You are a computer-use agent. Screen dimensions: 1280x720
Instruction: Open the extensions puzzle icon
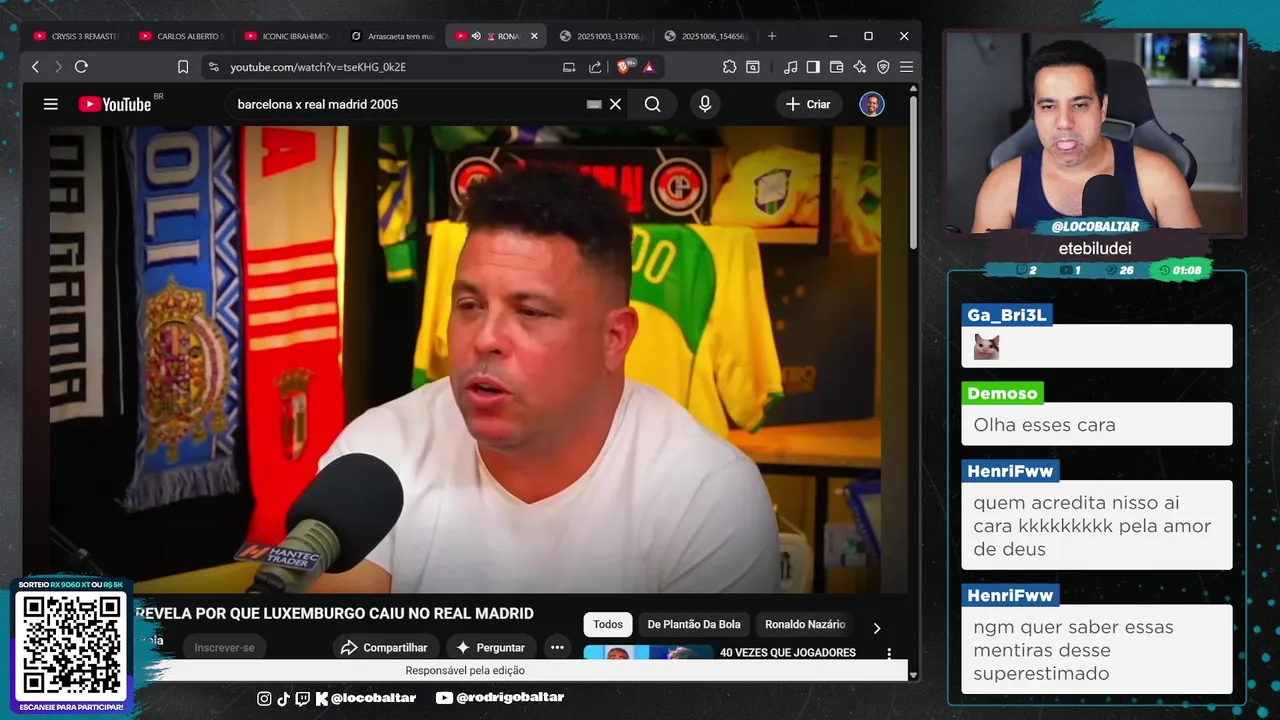[x=729, y=67]
